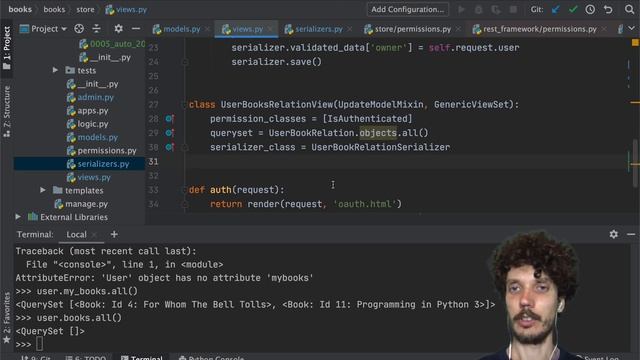Close the serializers.py tab
The width and height of the screenshot is (640, 360).
click(350, 29)
